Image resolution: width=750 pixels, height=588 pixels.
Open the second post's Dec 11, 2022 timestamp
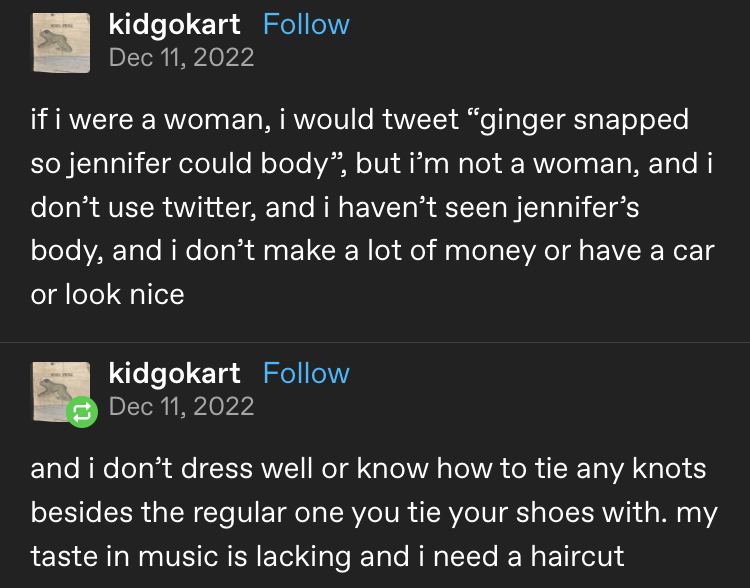click(x=181, y=406)
